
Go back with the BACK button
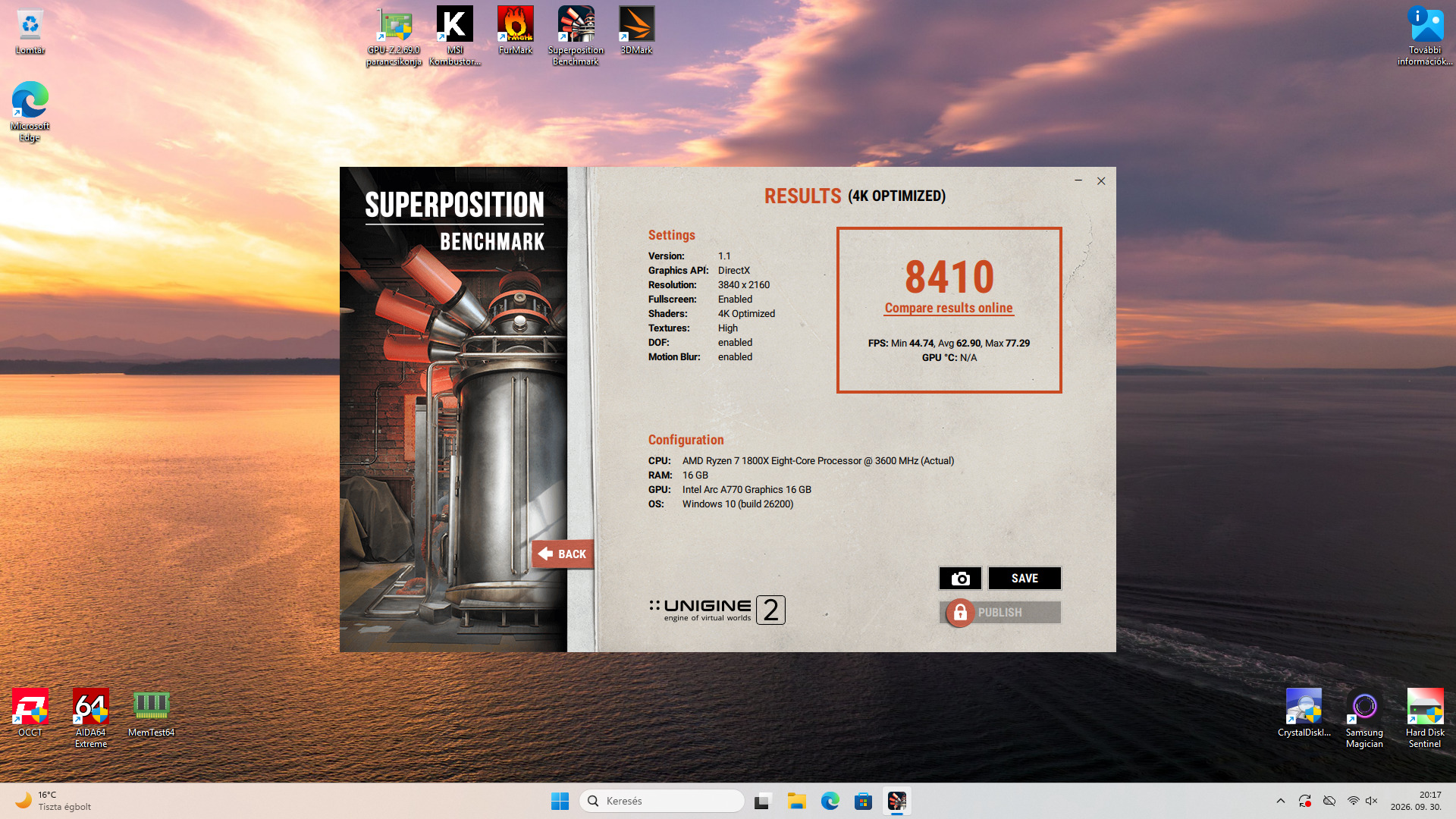(563, 554)
